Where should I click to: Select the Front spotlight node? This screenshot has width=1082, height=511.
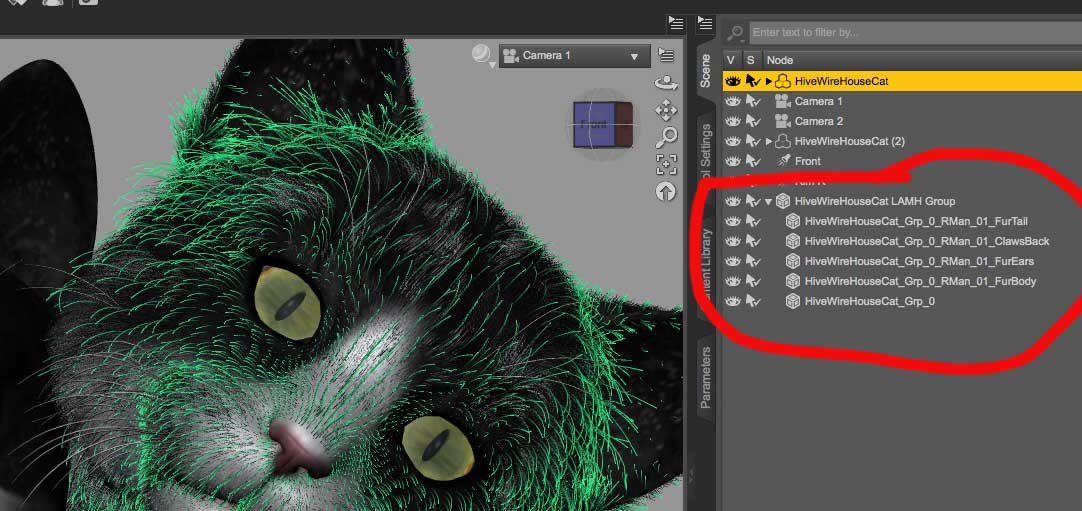pos(807,161)
